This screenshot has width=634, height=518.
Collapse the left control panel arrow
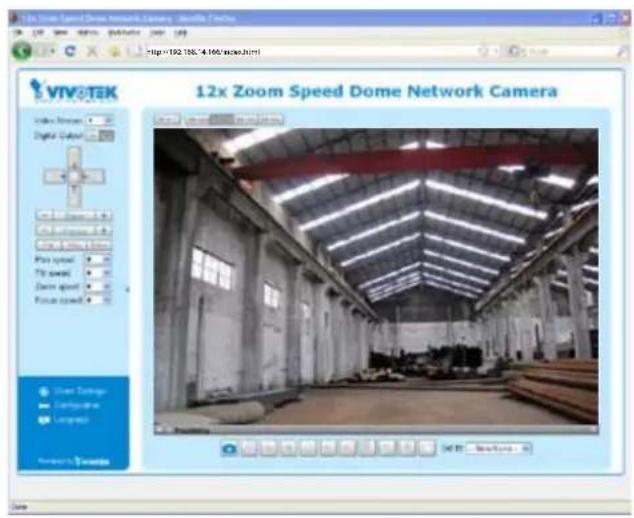coord(128,290)
